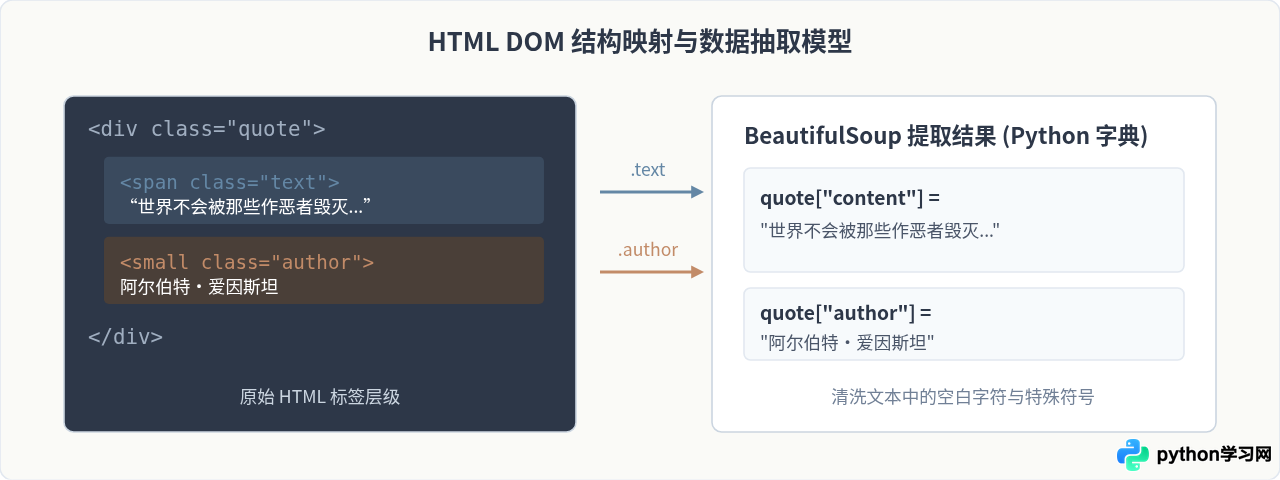Screen dimensions: 1280x480
Task: Click the value '"阿尔伯特・爱因斯坦"' in the result card
Action: [x=847, y=343]
